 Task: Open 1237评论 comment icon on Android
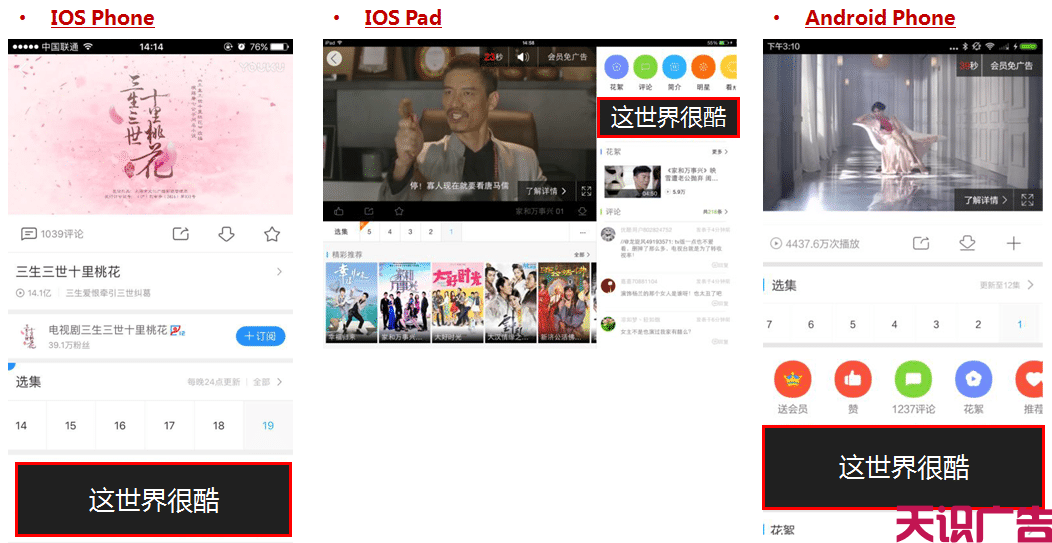[x=913, y=379]
